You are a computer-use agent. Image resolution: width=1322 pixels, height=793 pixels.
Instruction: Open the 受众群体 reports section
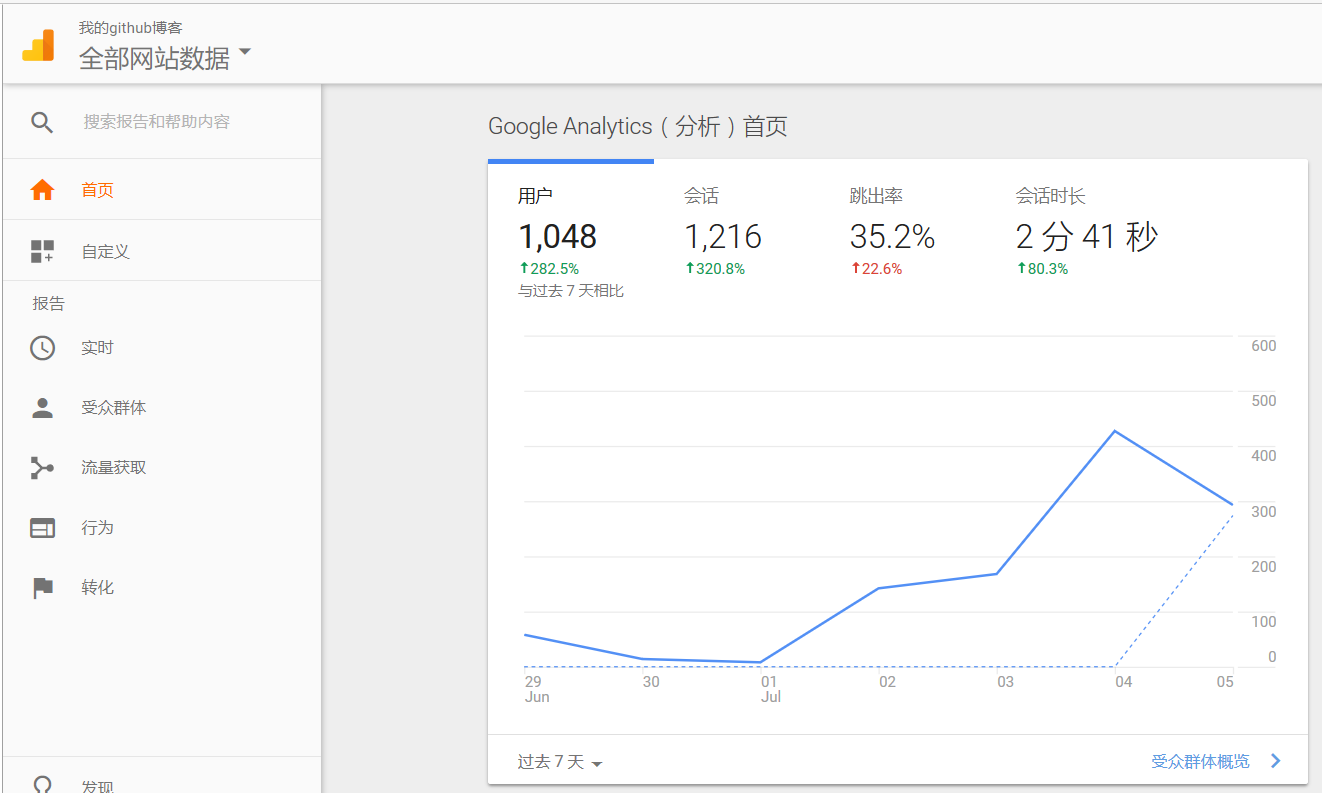coord(162,408)
